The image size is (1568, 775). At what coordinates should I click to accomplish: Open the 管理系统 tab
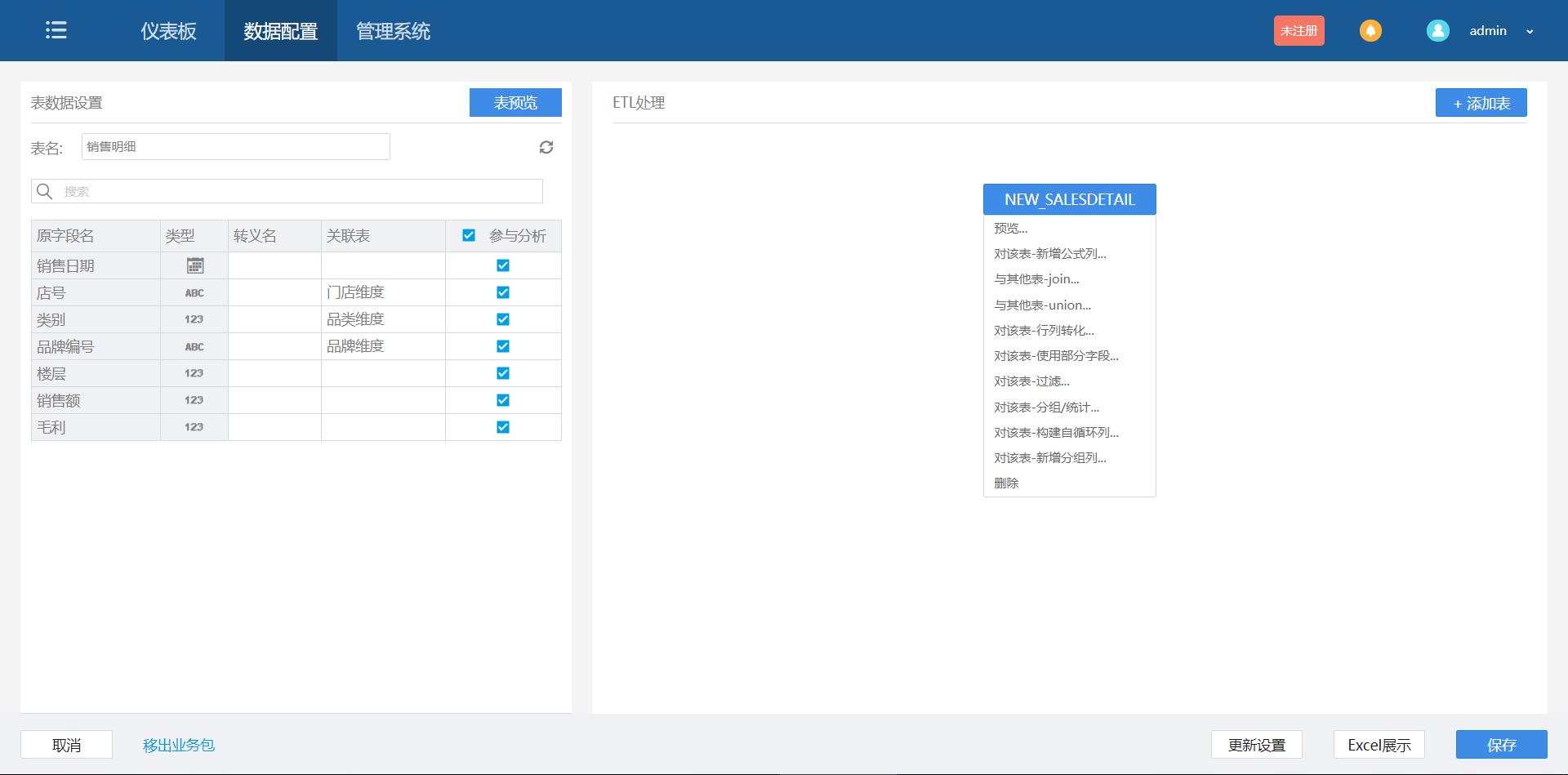392,30
